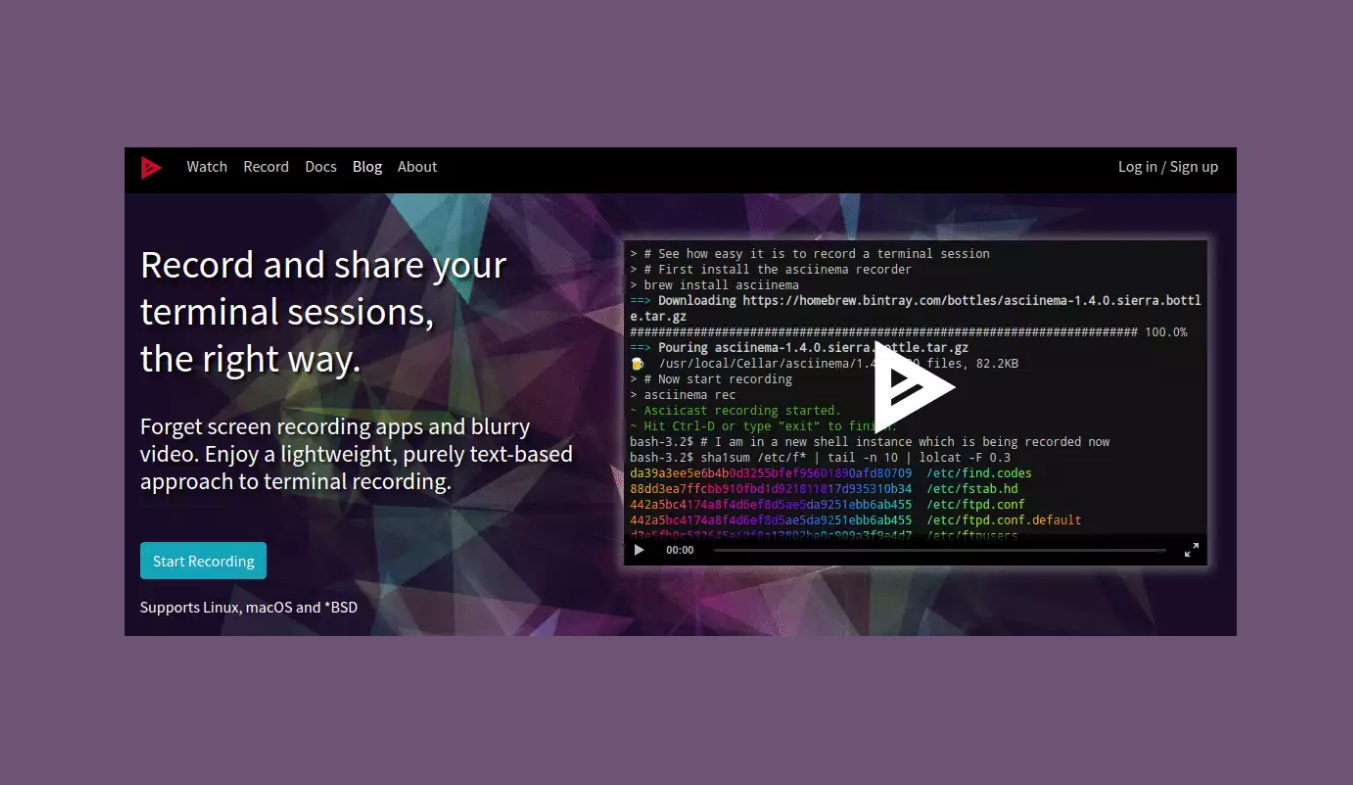Click the headline 'Record and share your'

tap(324, 265)
